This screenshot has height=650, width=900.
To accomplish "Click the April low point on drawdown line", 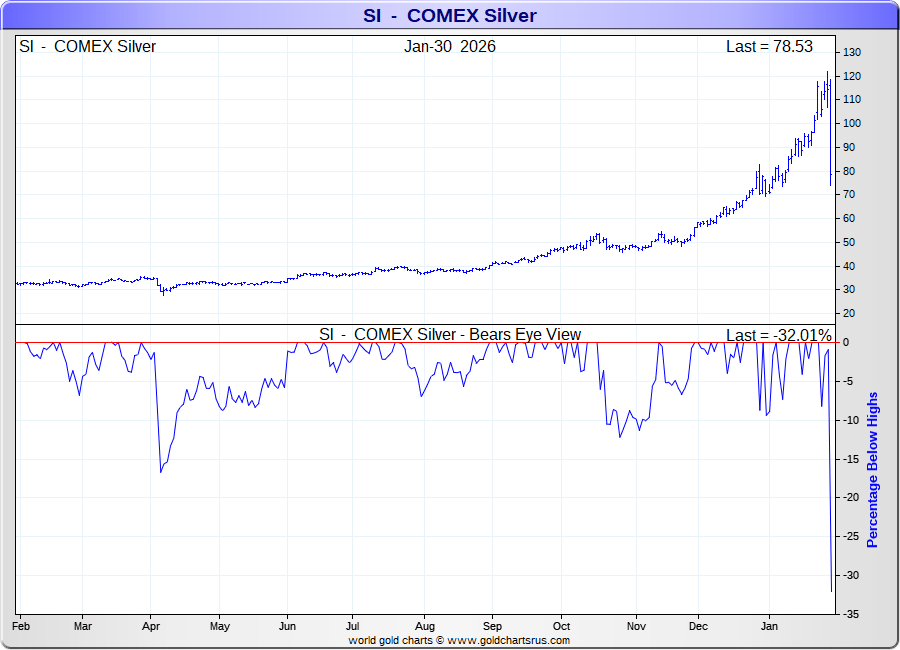I will coord(161,472).
